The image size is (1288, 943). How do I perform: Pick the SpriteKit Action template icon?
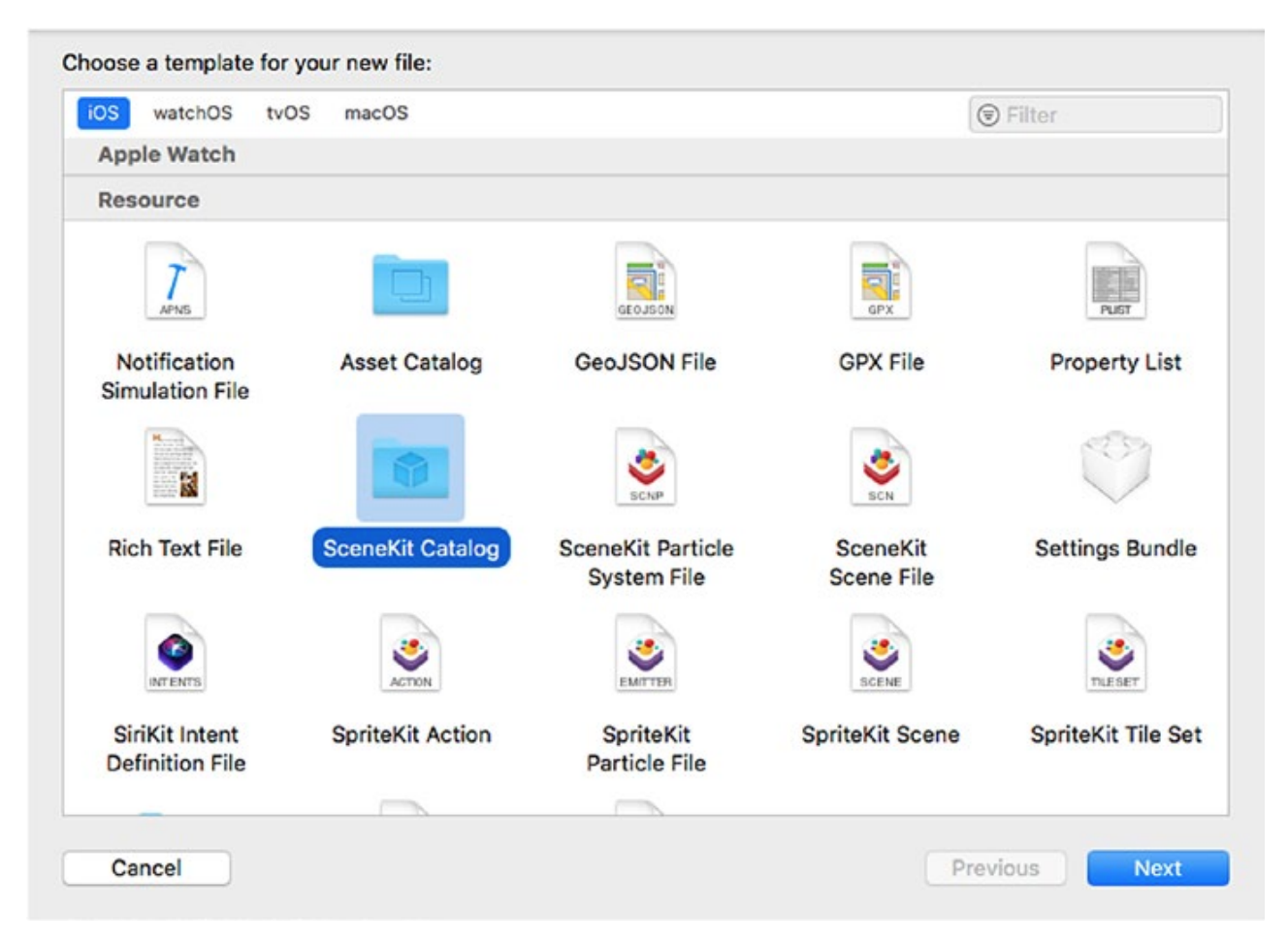tap(410, 653)
